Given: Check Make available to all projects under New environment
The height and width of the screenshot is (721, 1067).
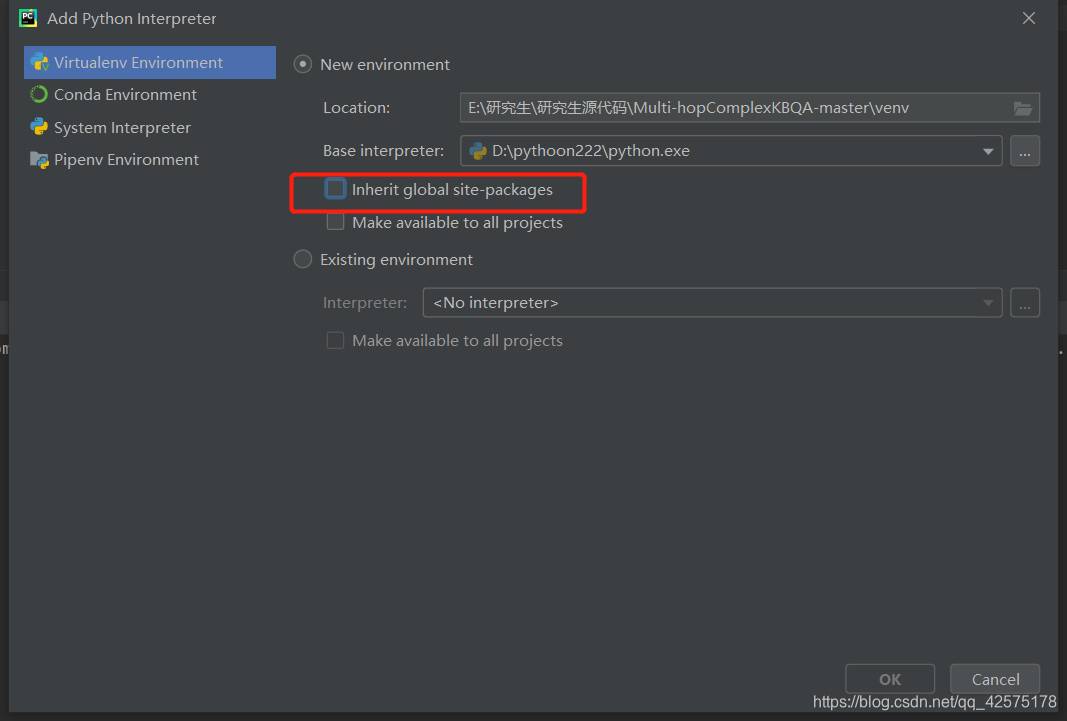Looking at the screenshot, I should coord(335,222).
